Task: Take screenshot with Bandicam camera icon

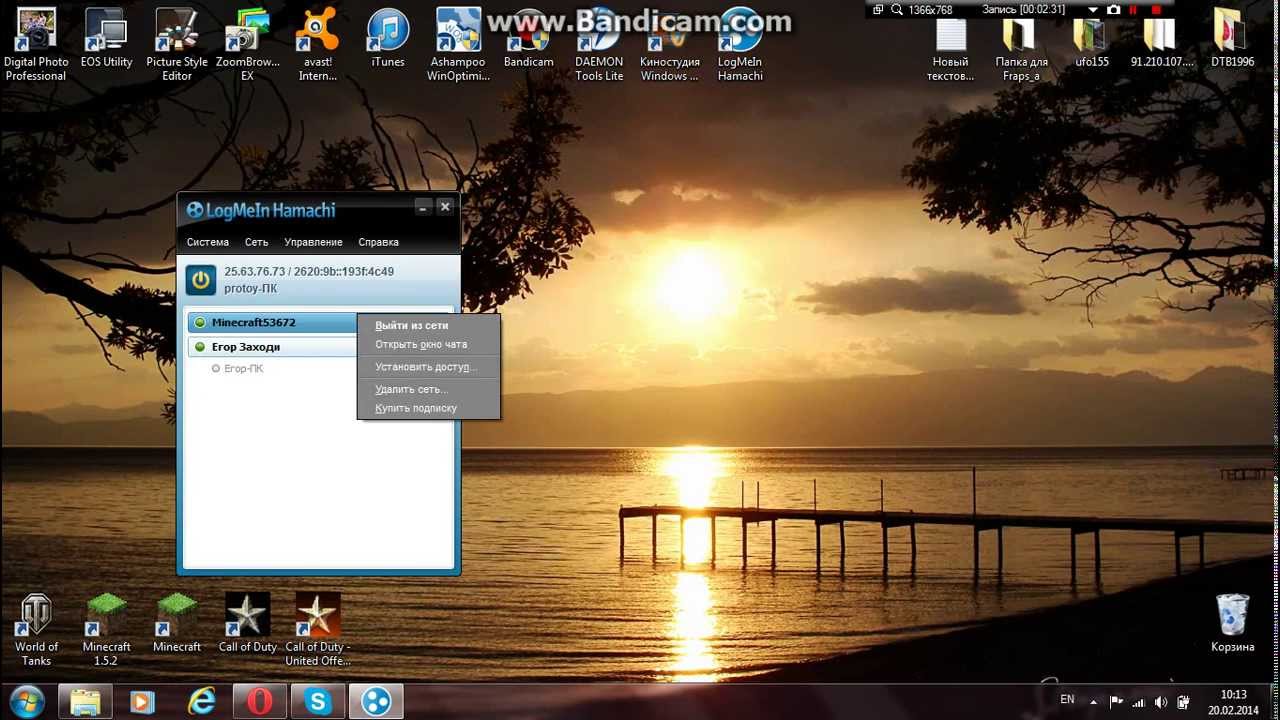Action: pos(1114,9)
